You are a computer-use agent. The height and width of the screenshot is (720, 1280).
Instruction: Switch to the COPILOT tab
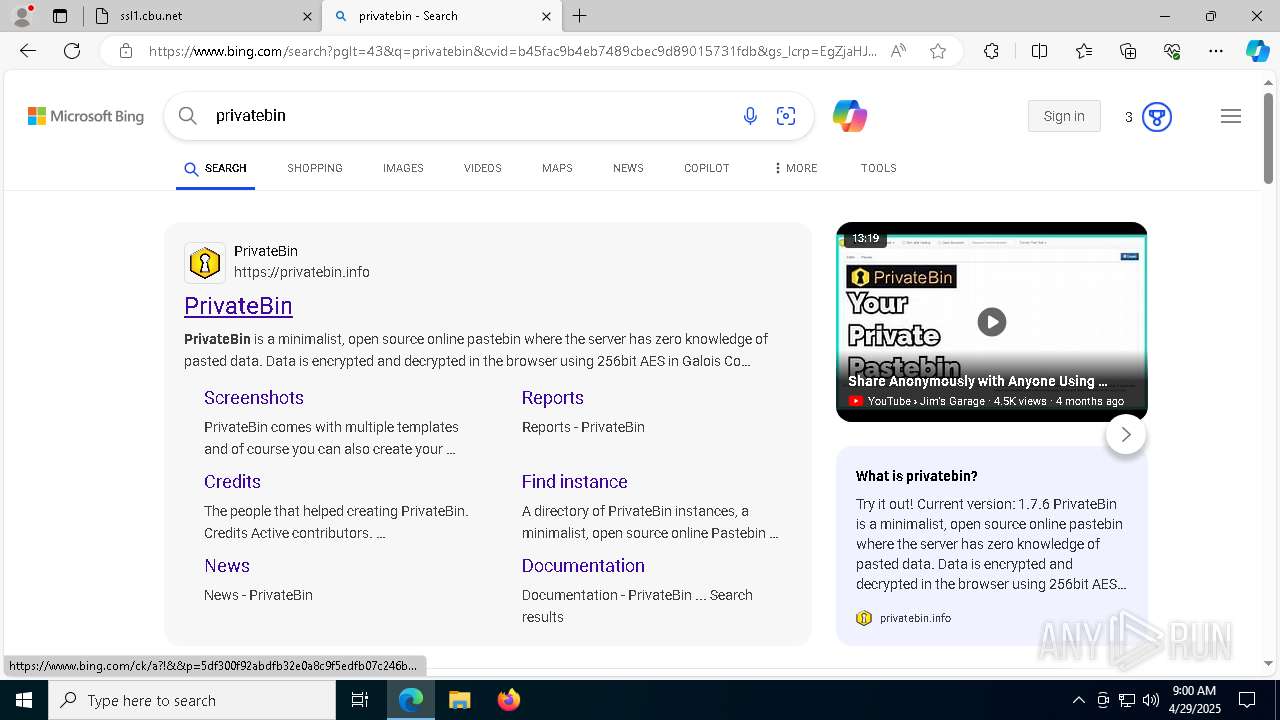[x=707, y=168]
